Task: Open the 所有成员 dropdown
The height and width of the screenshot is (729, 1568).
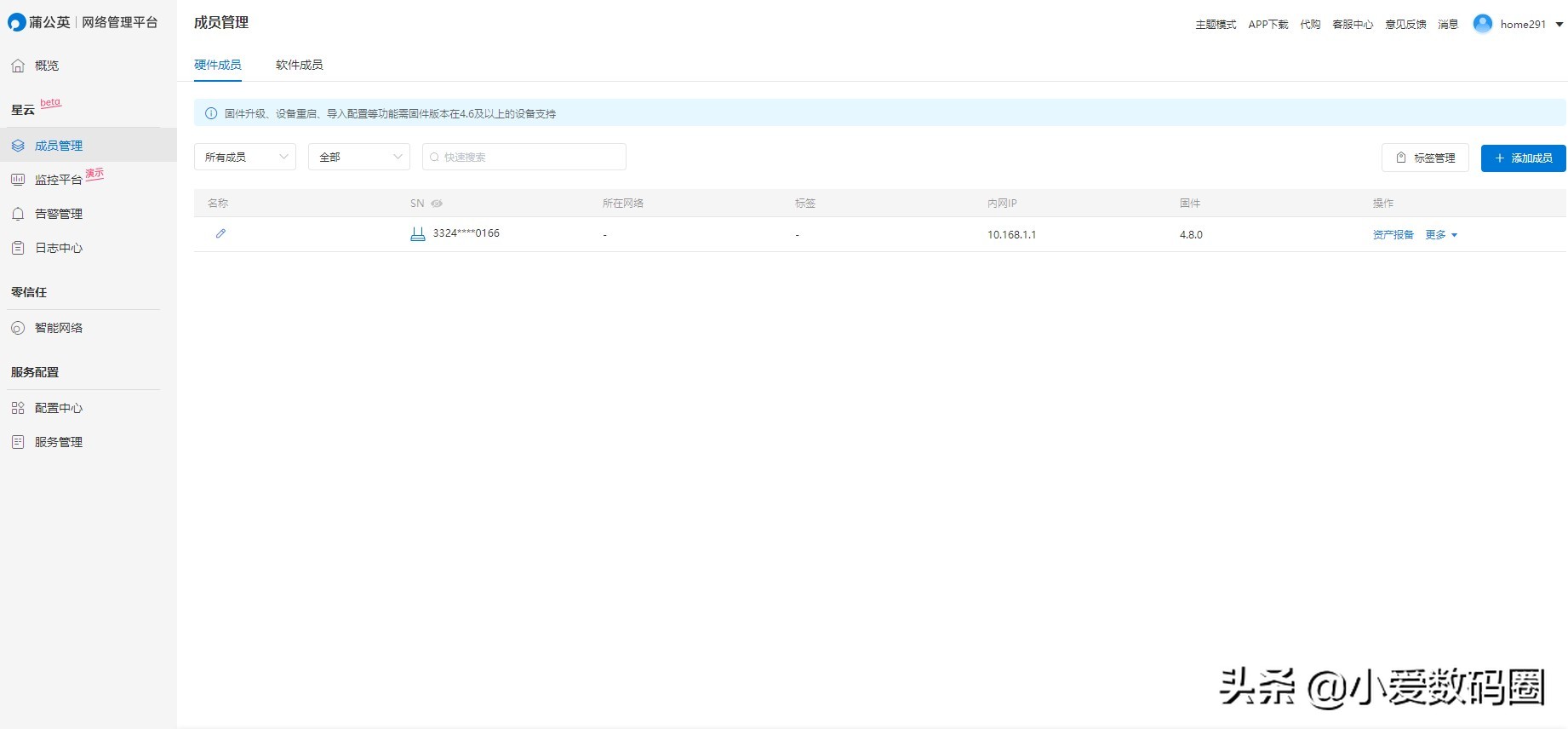Action: (245, 157)
